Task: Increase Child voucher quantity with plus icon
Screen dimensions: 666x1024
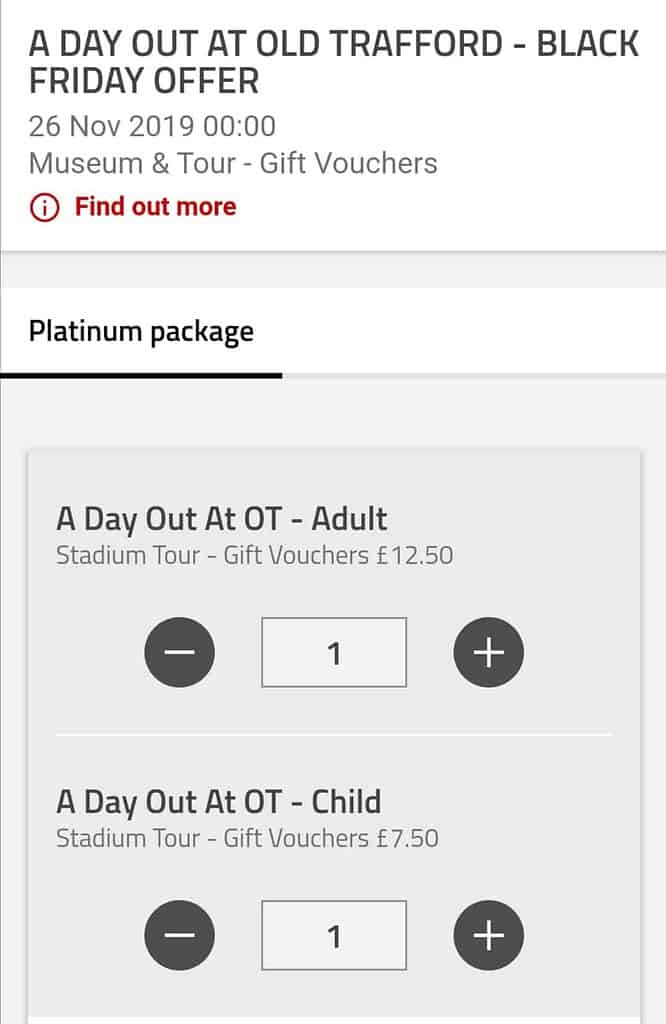Action: click(x=488, y=935)
